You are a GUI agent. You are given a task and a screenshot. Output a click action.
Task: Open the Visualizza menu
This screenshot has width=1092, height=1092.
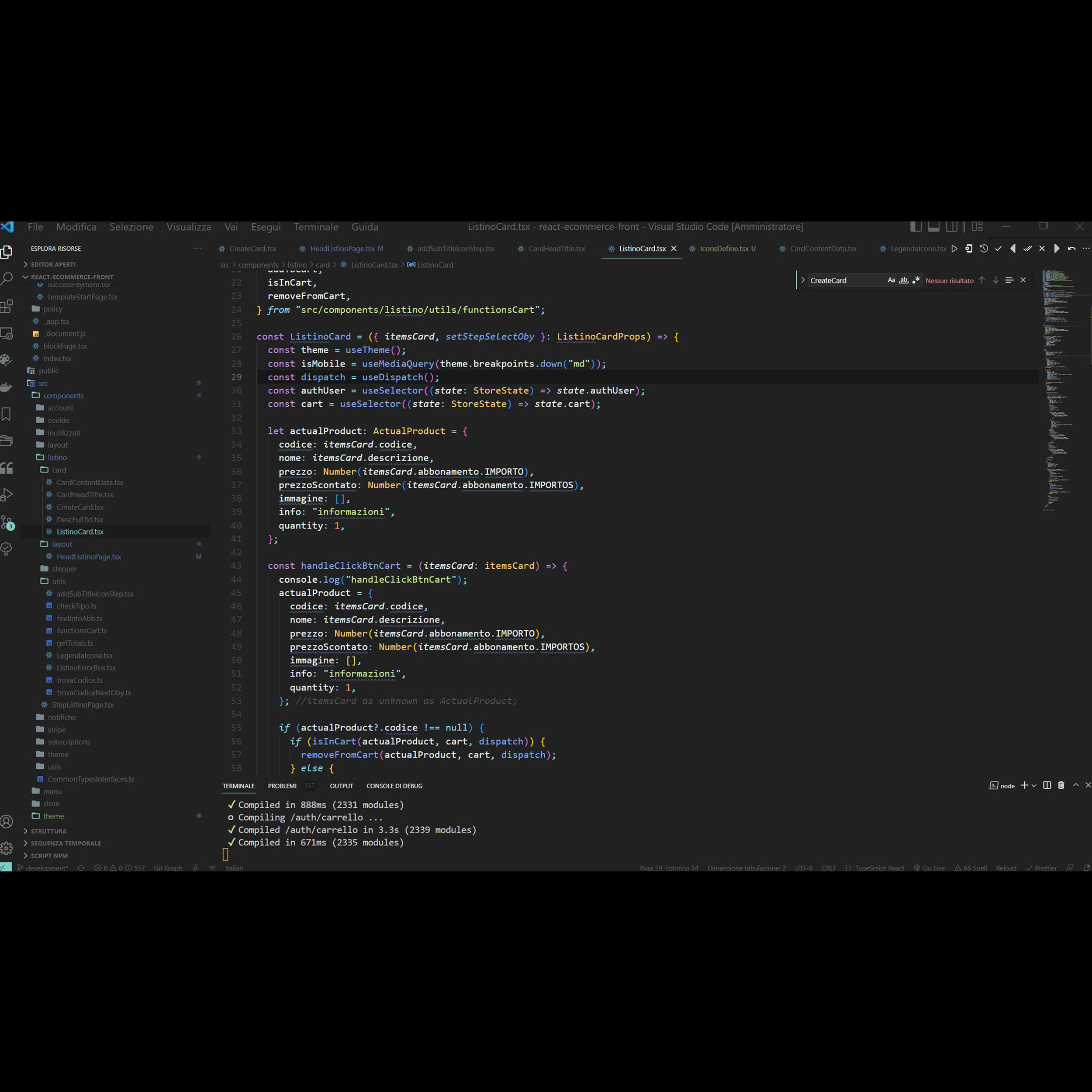coord(189,227)
